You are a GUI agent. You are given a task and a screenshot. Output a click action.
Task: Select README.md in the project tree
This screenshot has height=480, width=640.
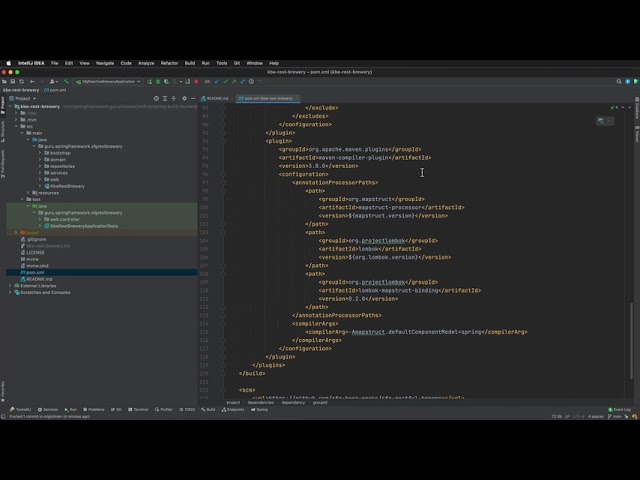point(39,279)
